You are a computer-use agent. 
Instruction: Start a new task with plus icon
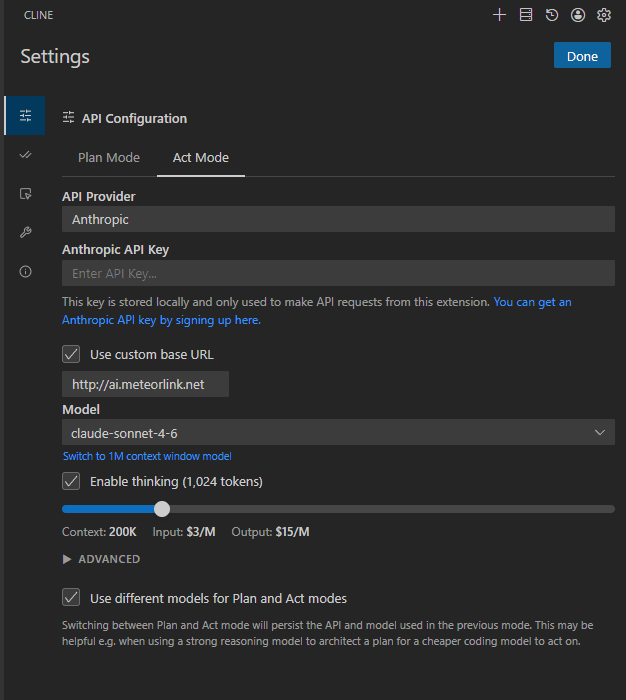point(499,15)
